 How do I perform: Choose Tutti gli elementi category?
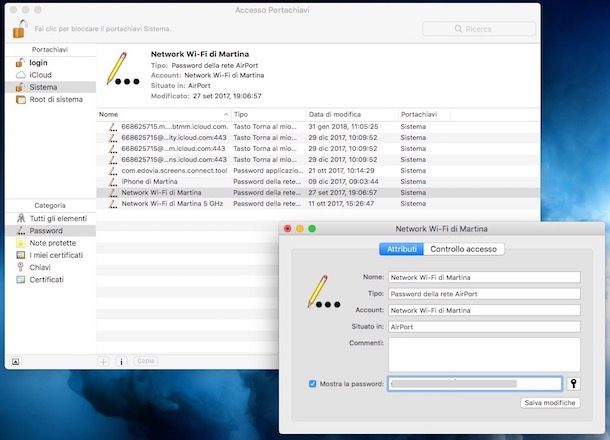coord(51,218)
